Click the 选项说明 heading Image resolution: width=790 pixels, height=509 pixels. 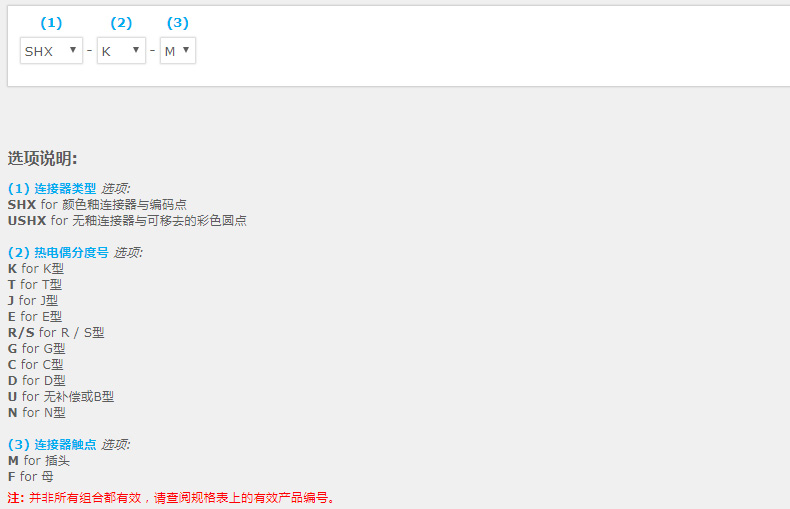(42, 158)
